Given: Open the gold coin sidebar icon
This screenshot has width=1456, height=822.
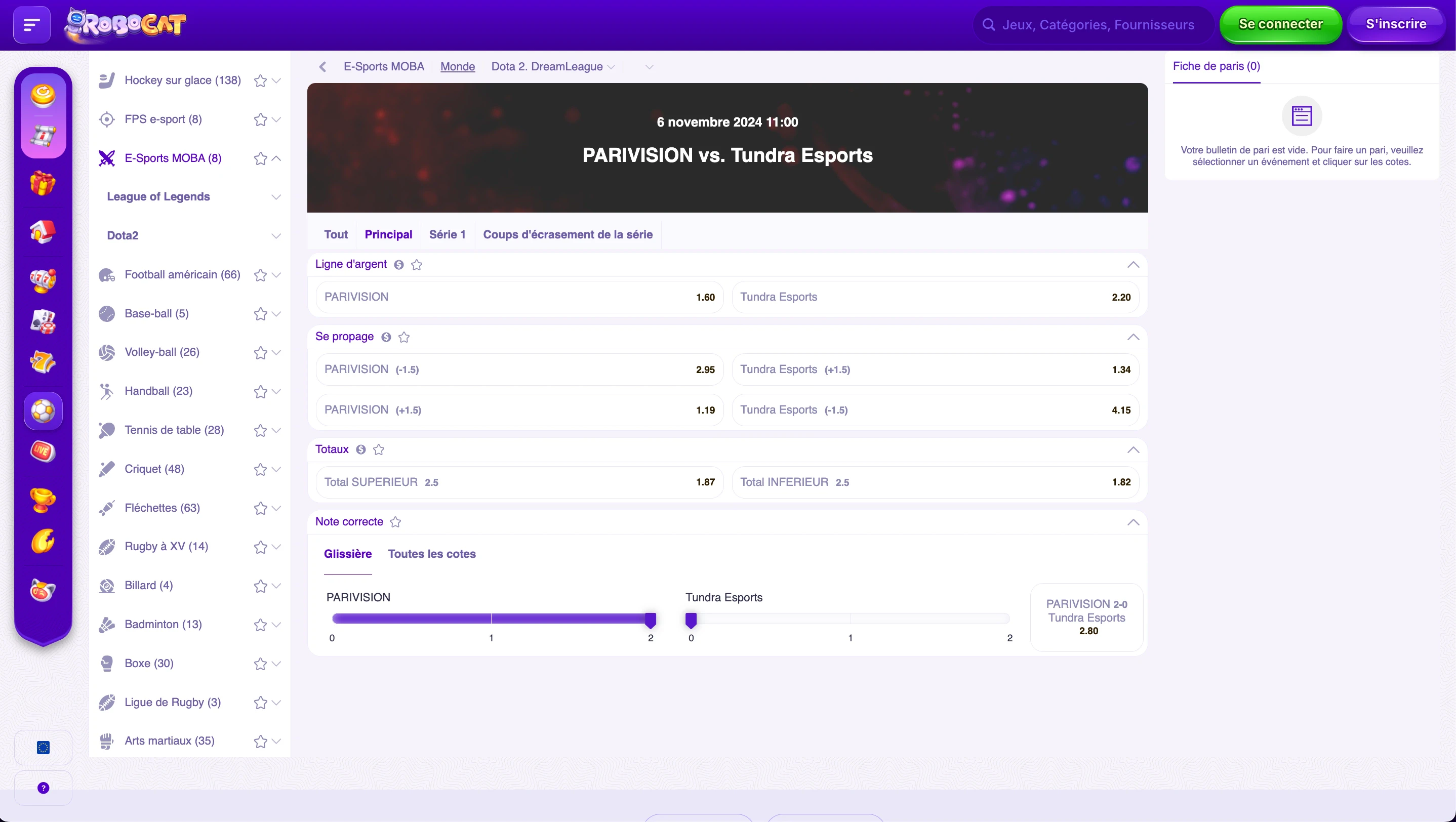Looking at the screenshot, I should click(x=43, y=95).
